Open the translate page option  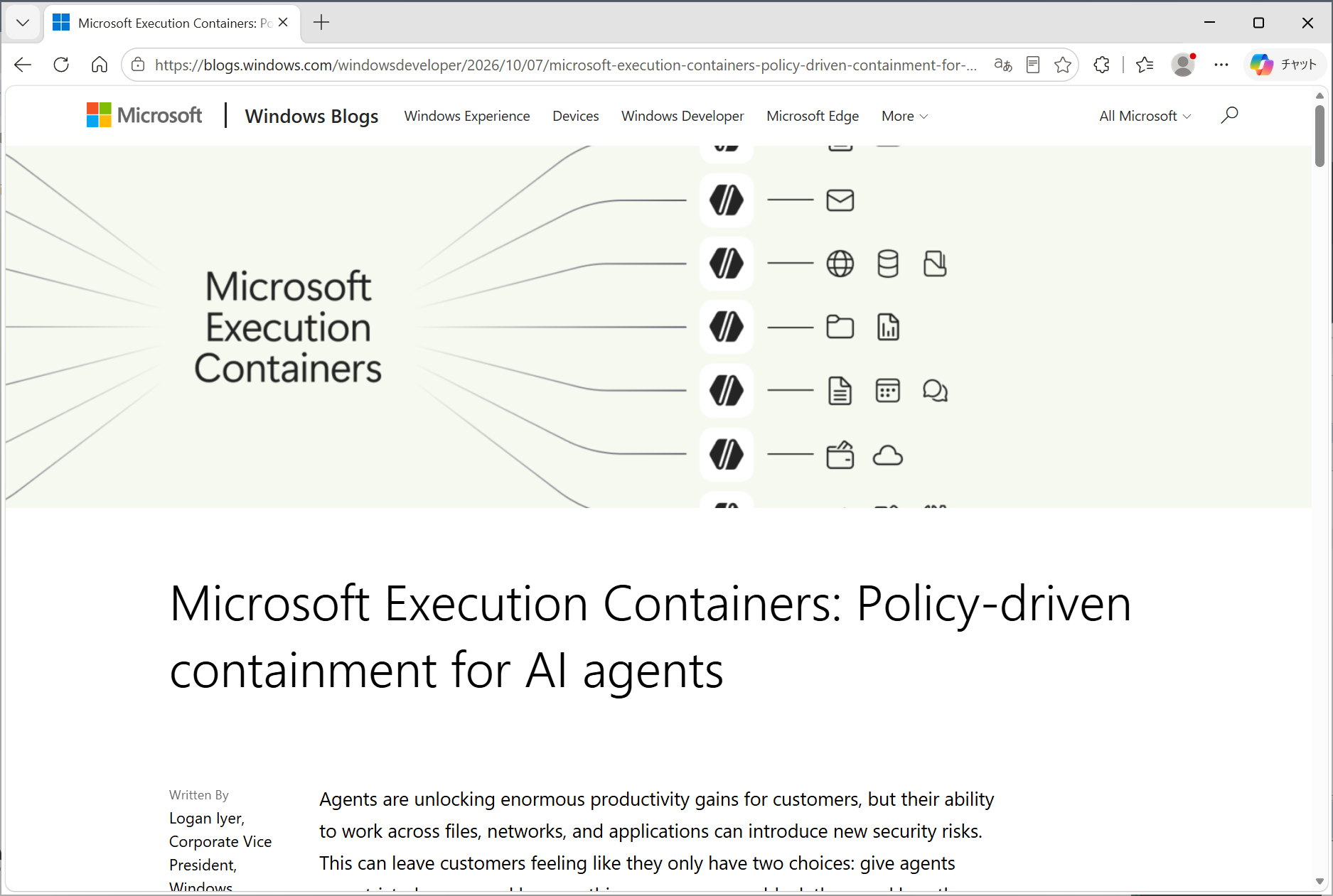click(x=1003, y=65)
